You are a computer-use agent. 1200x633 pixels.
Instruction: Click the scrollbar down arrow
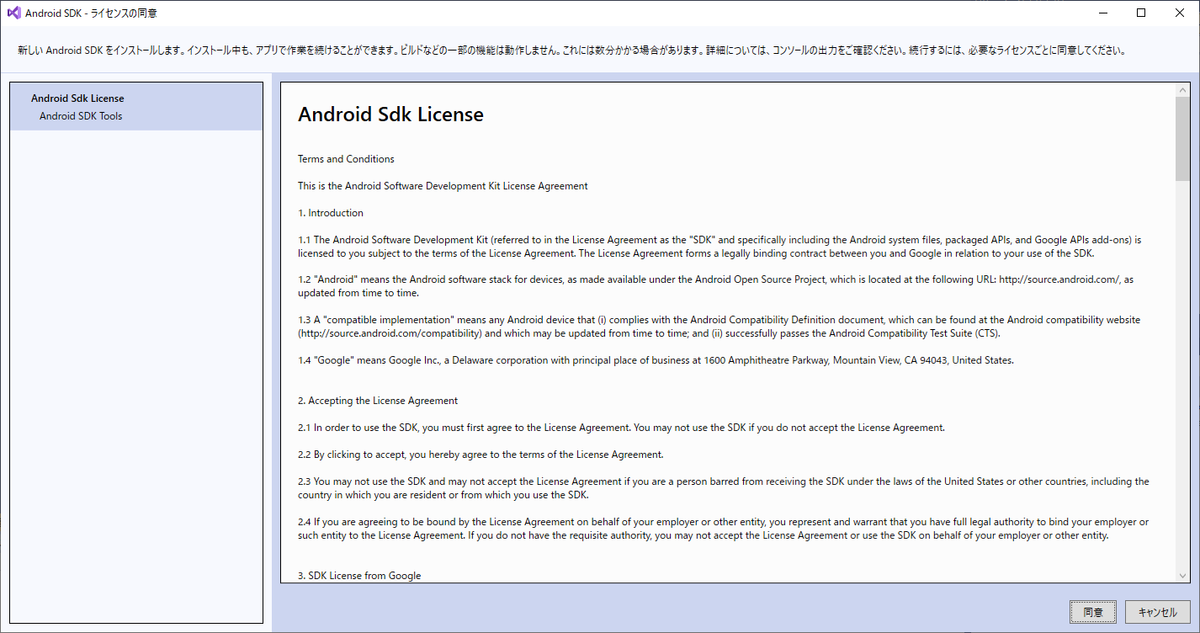click(1182, 574)
